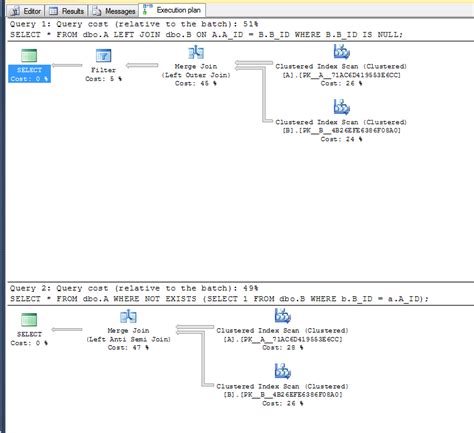Click the Merge Join Left Outer Join icon
This screenshot has width=474, height=433.
196,53
